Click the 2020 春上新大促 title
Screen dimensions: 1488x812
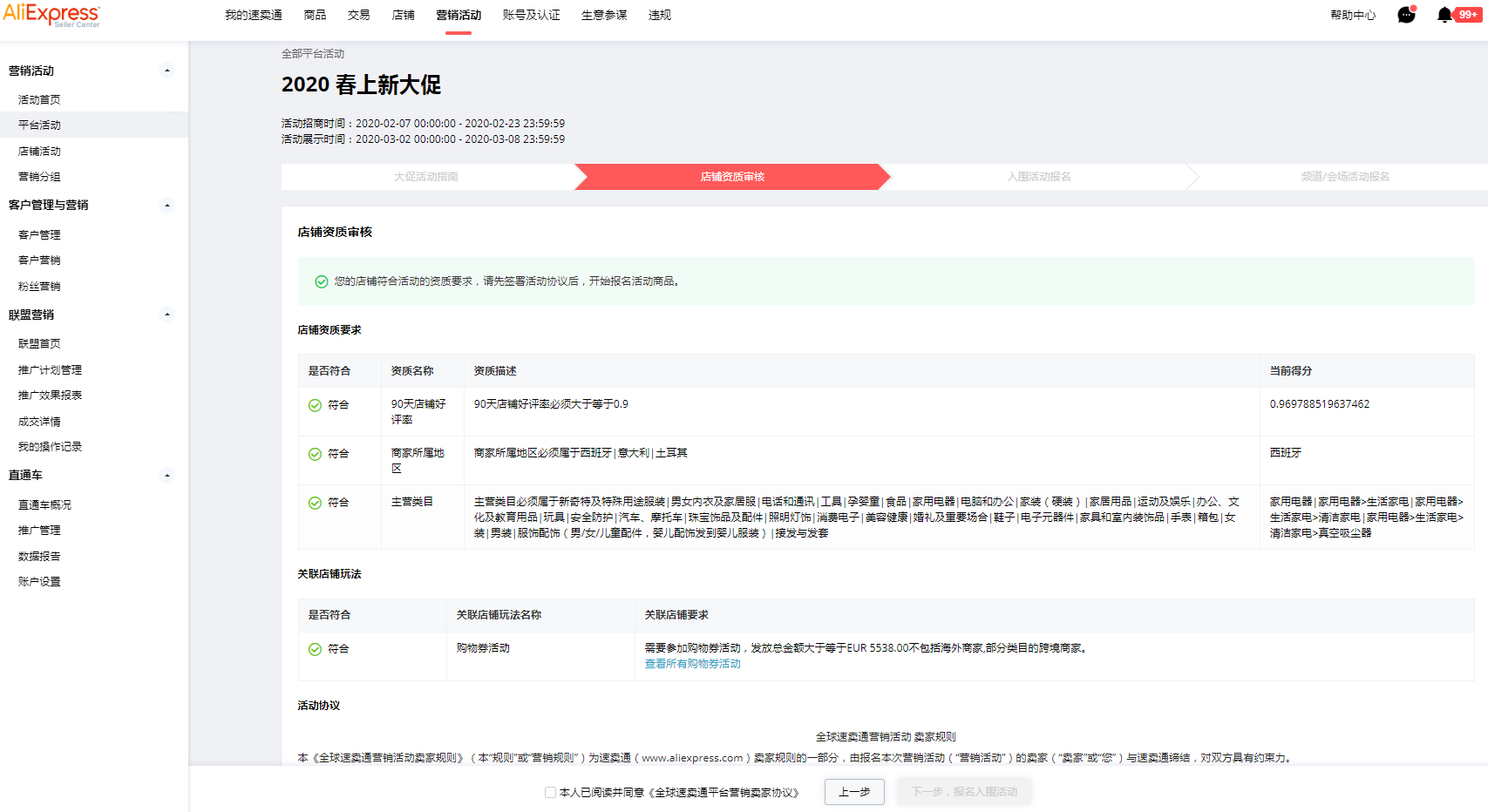click(361, 85)
